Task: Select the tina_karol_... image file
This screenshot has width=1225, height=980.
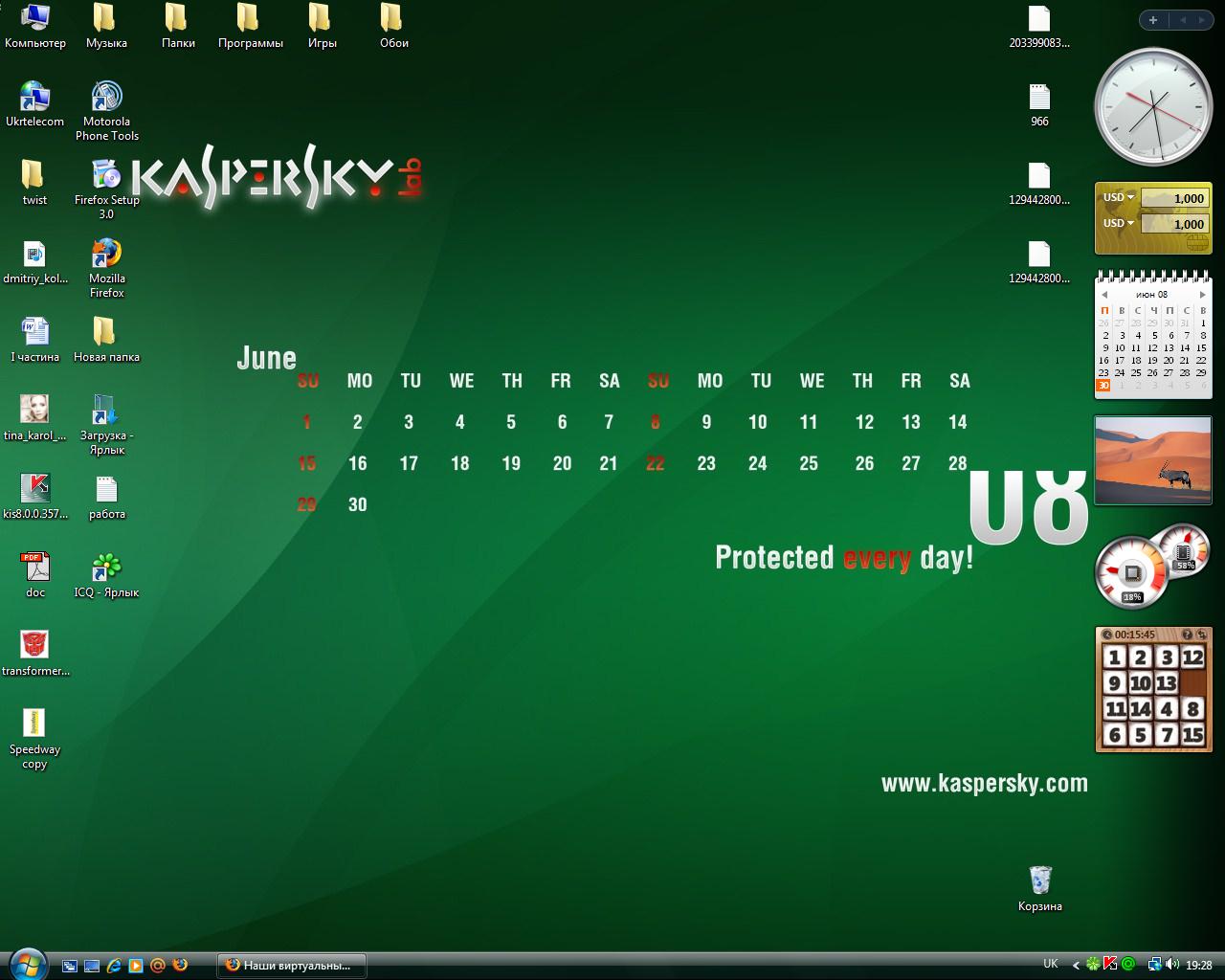Action: [x=35, y=418]
